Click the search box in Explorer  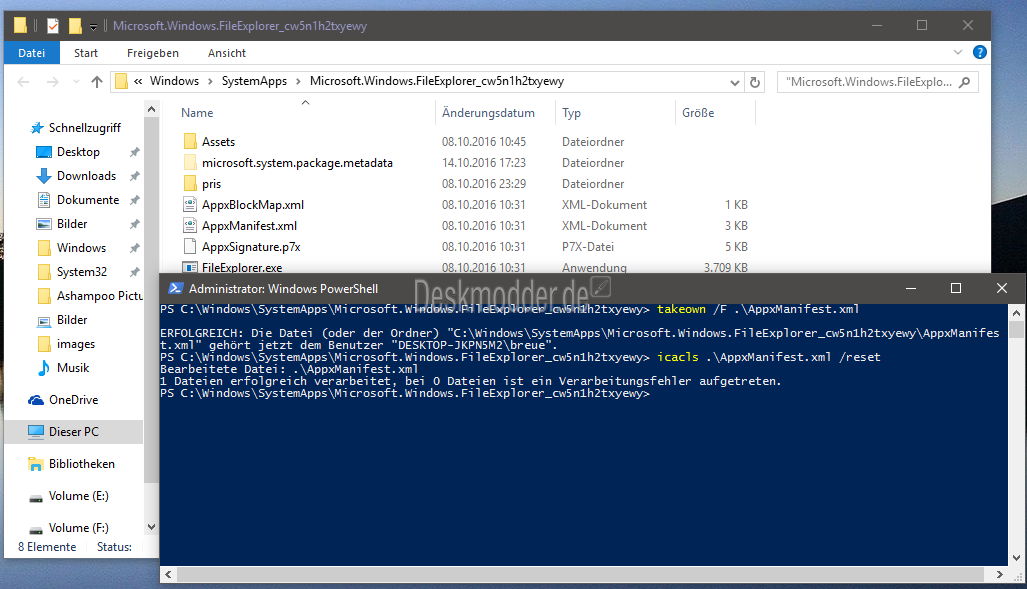pyautogui.click(x=878, y=82)
